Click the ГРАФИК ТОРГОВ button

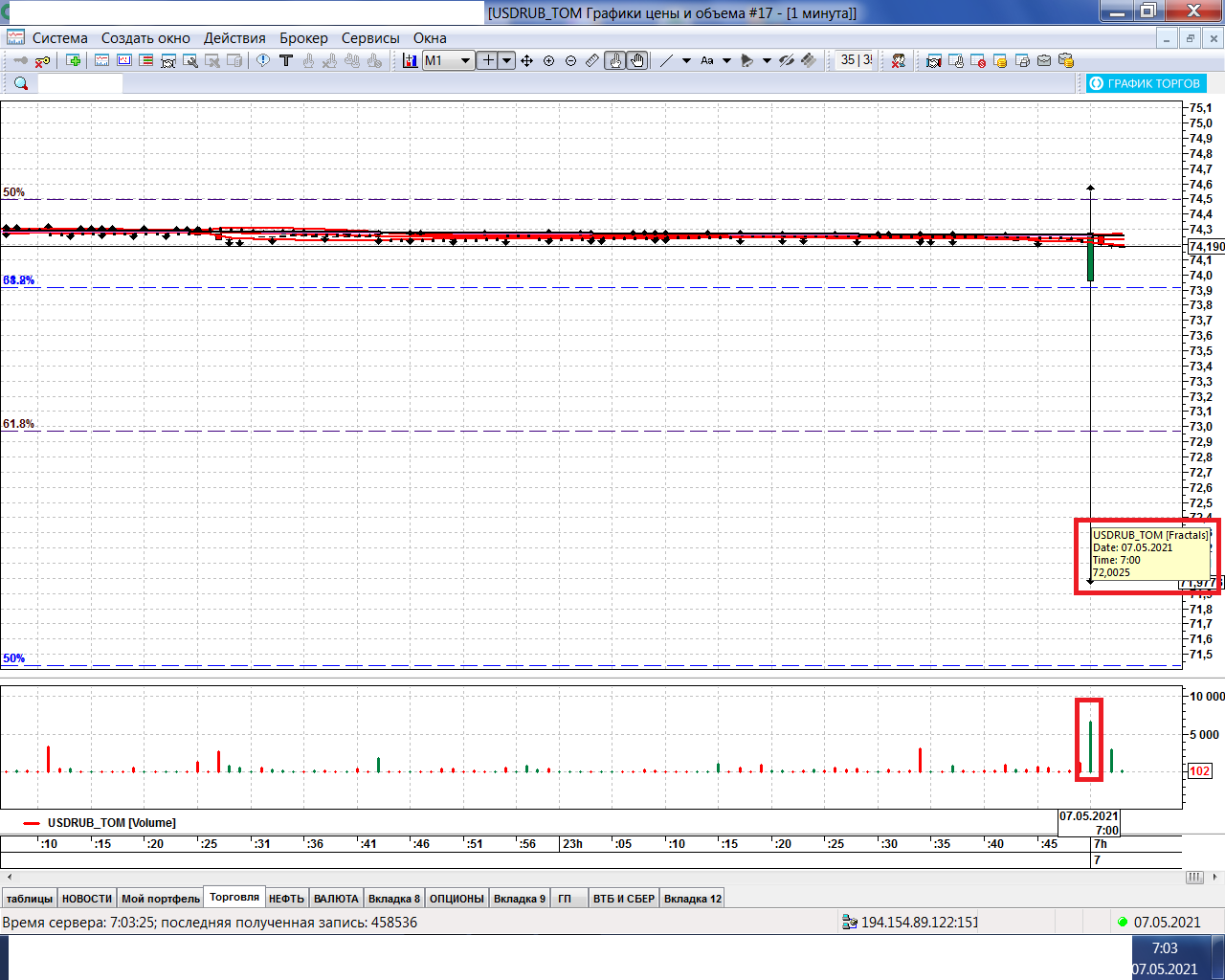tap(1146, 83)
